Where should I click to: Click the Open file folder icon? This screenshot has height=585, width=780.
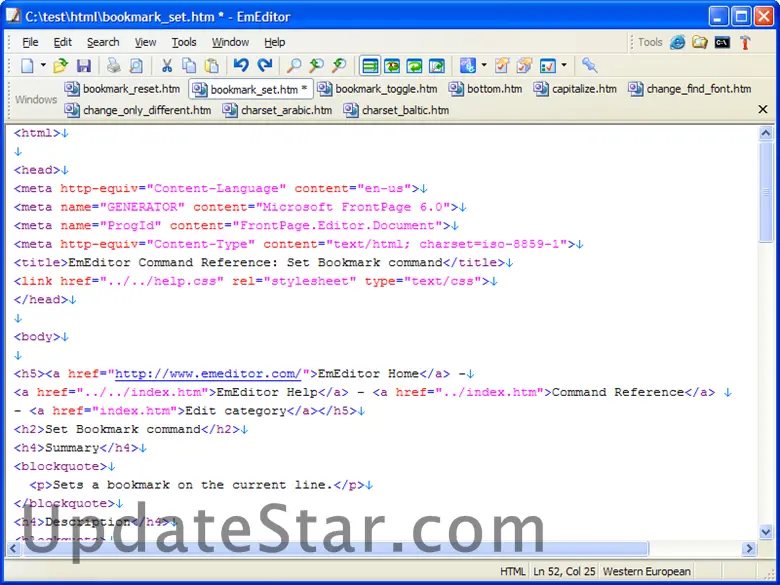click(x=60, y=66)
